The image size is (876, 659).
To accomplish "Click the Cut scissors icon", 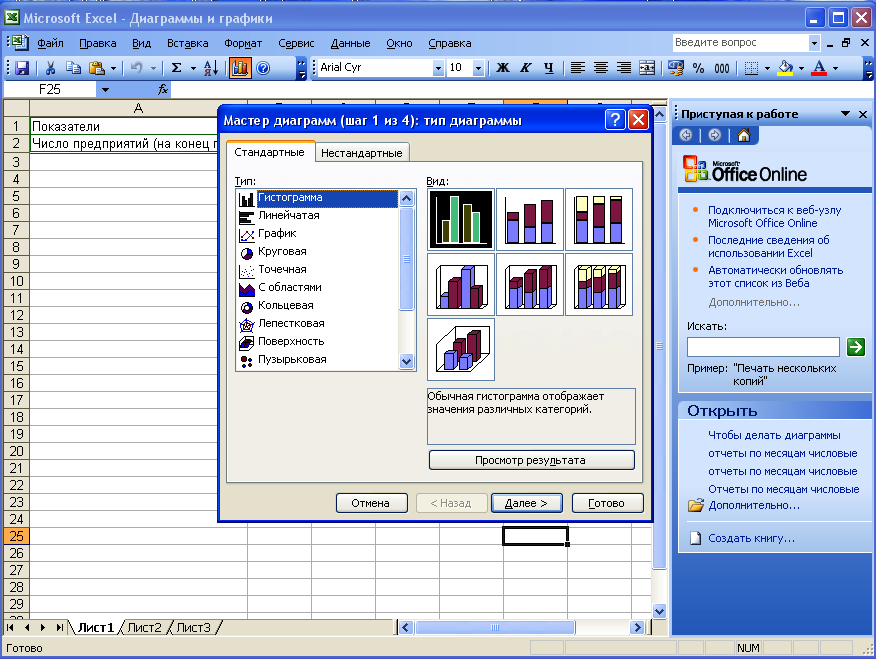I will click(x=50, y=68).
